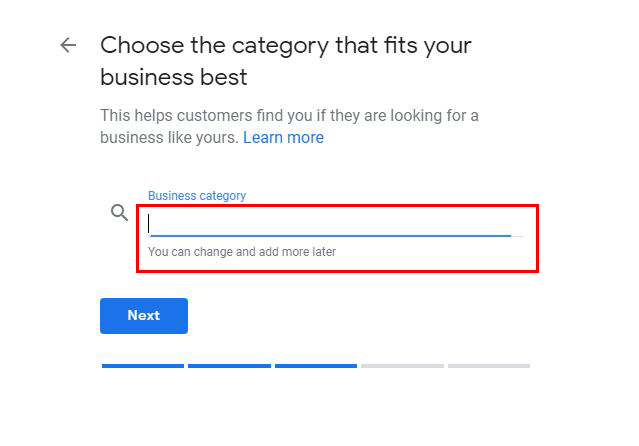Screen dimensions: 639x446
Task: Click the "business best" heading line
Action: point(174,77)
